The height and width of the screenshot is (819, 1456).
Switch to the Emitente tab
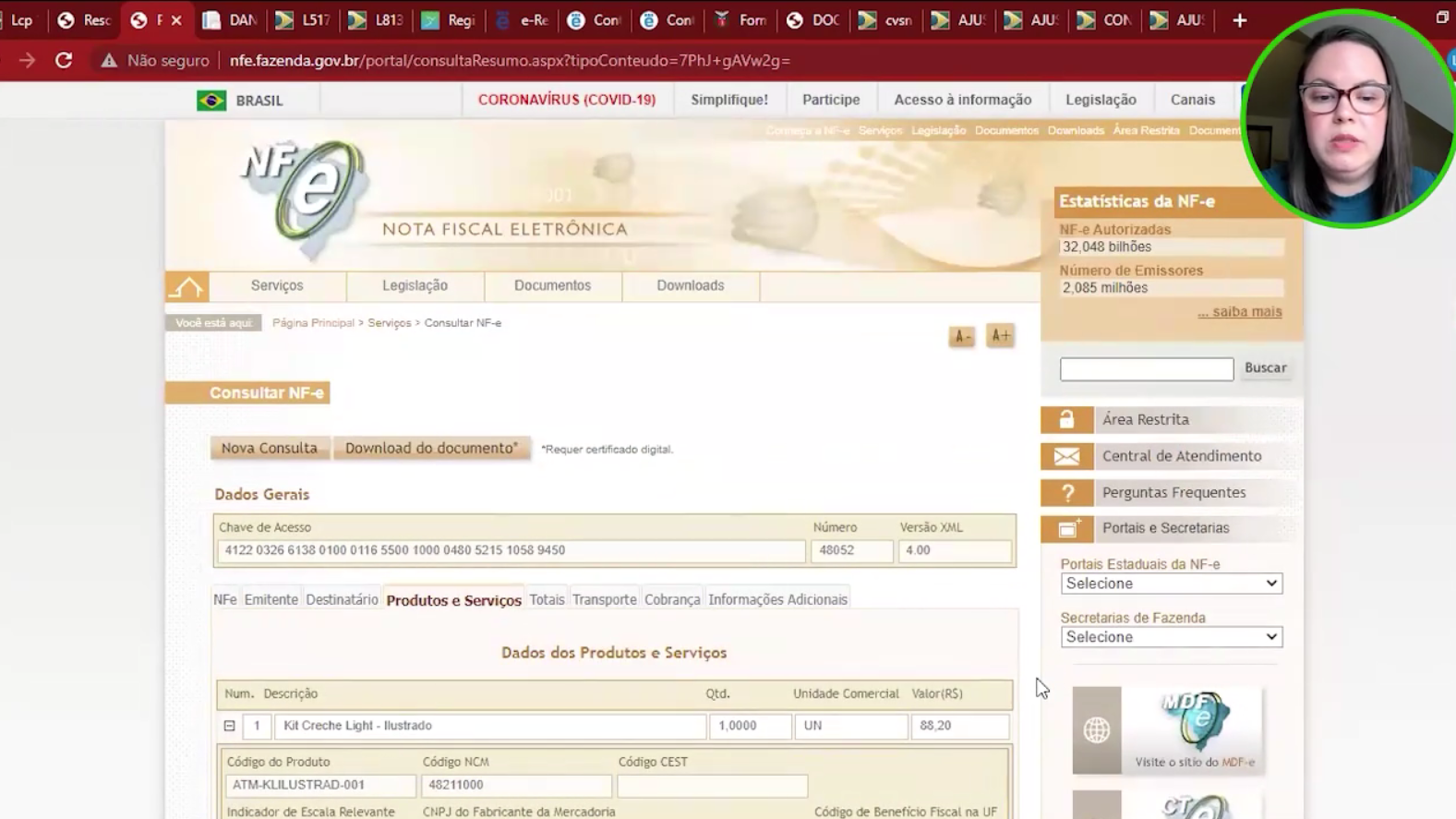[x=271, y=600]
